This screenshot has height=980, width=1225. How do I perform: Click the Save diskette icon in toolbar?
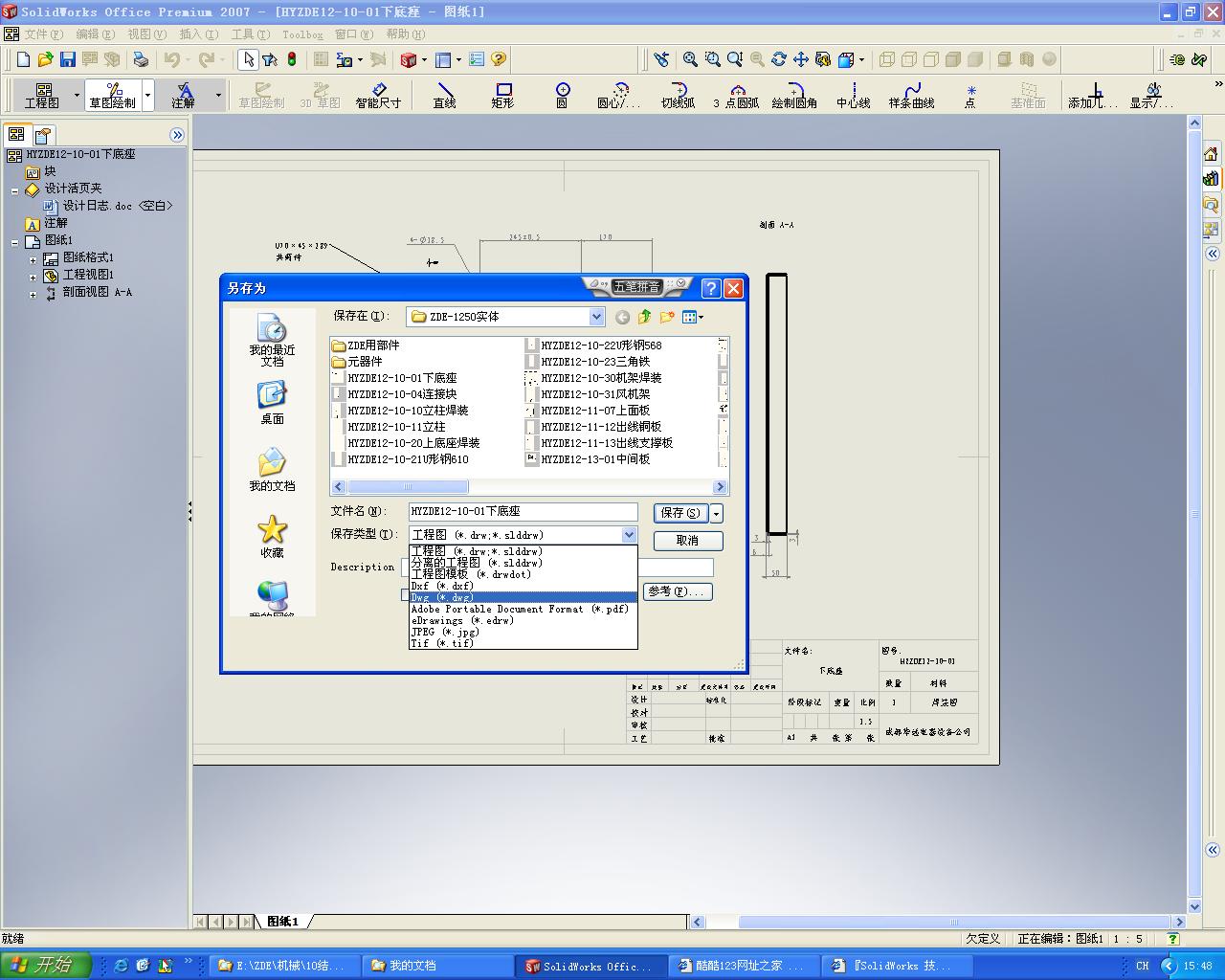[67, 59]
